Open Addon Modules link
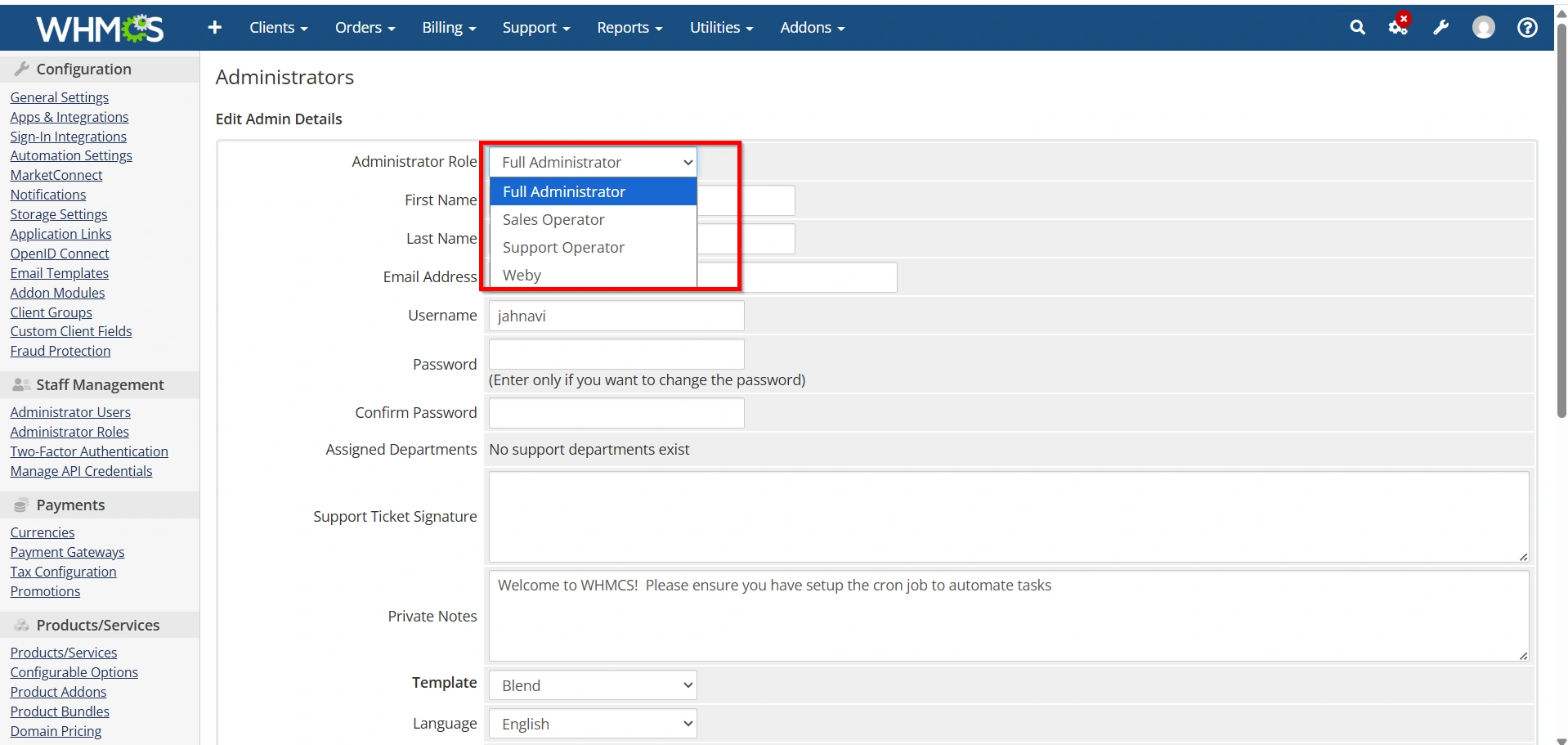 (x=57, y=293)
